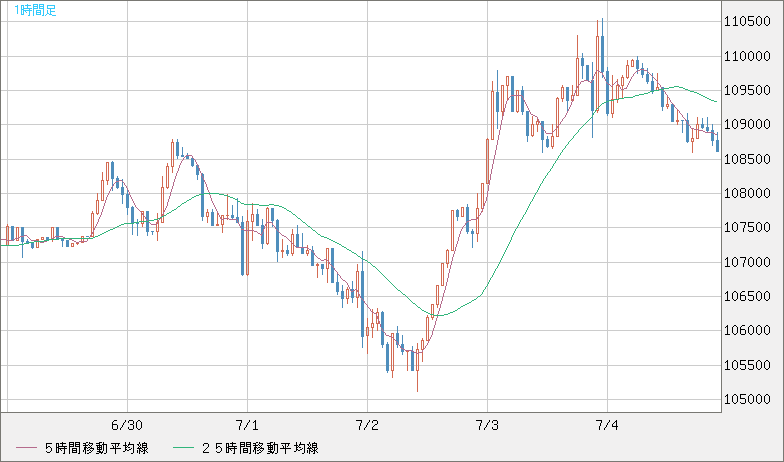The width and height of the screenshot is (784, 462).
Task: Click the 1時間足 chart title label
Action: click(x=35, y=10)
